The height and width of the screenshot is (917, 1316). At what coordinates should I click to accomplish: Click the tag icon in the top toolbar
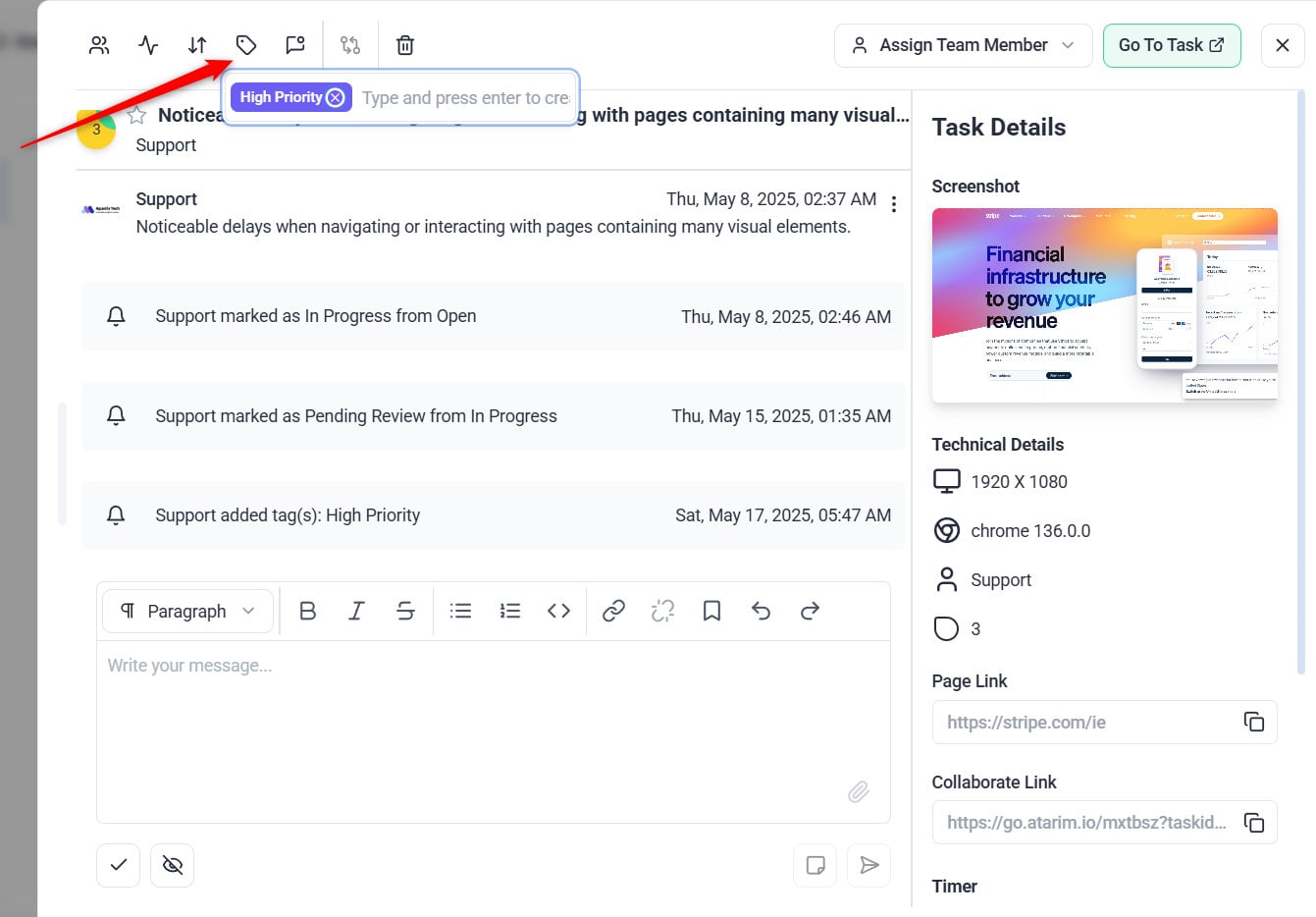(246, 45)
